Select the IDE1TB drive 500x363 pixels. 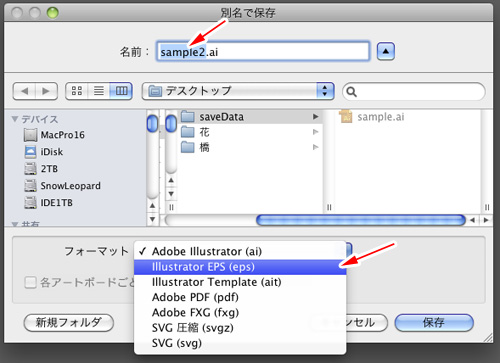click(x=48, y=203)
